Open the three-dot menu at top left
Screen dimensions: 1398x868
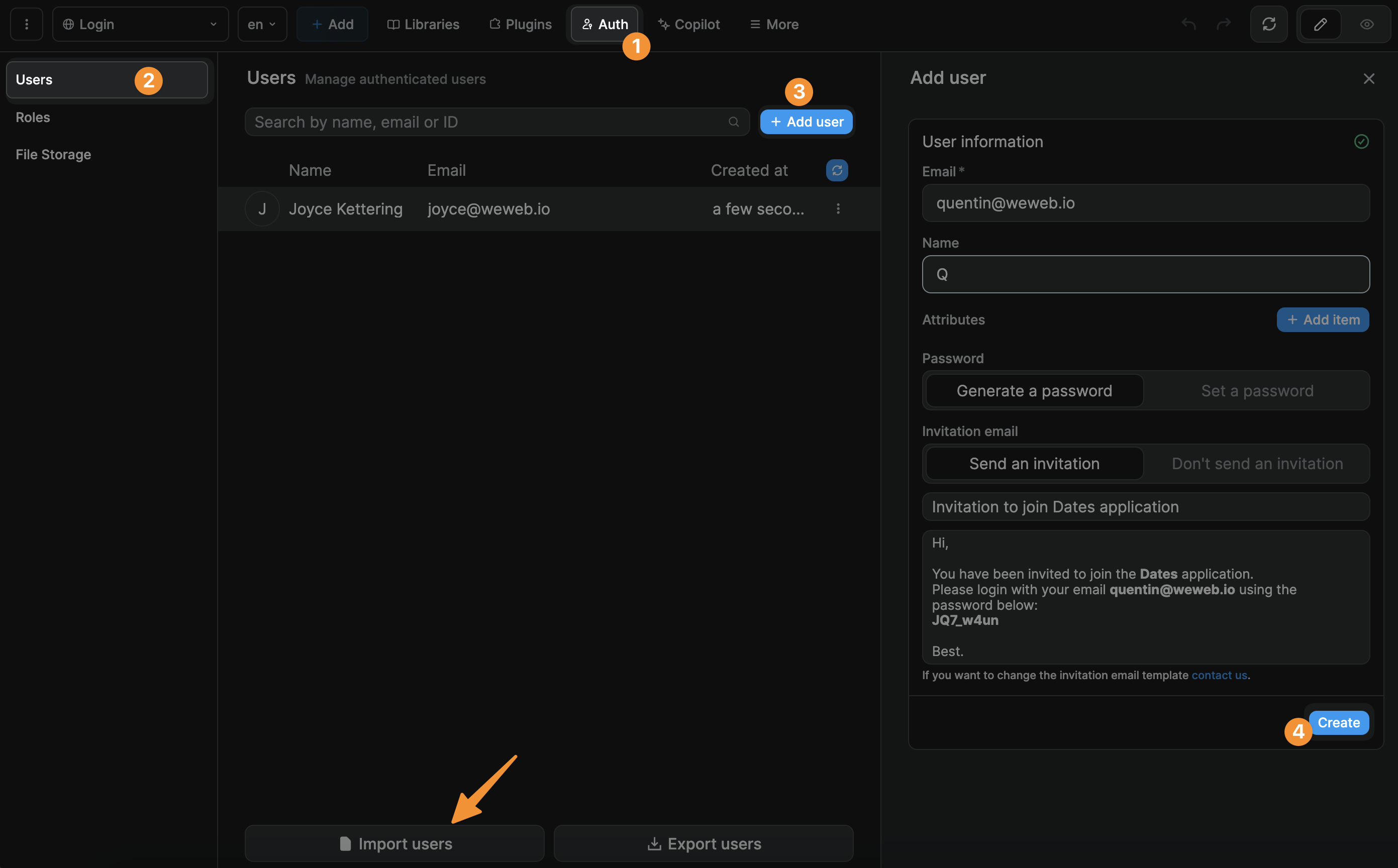tap(27, 24)
